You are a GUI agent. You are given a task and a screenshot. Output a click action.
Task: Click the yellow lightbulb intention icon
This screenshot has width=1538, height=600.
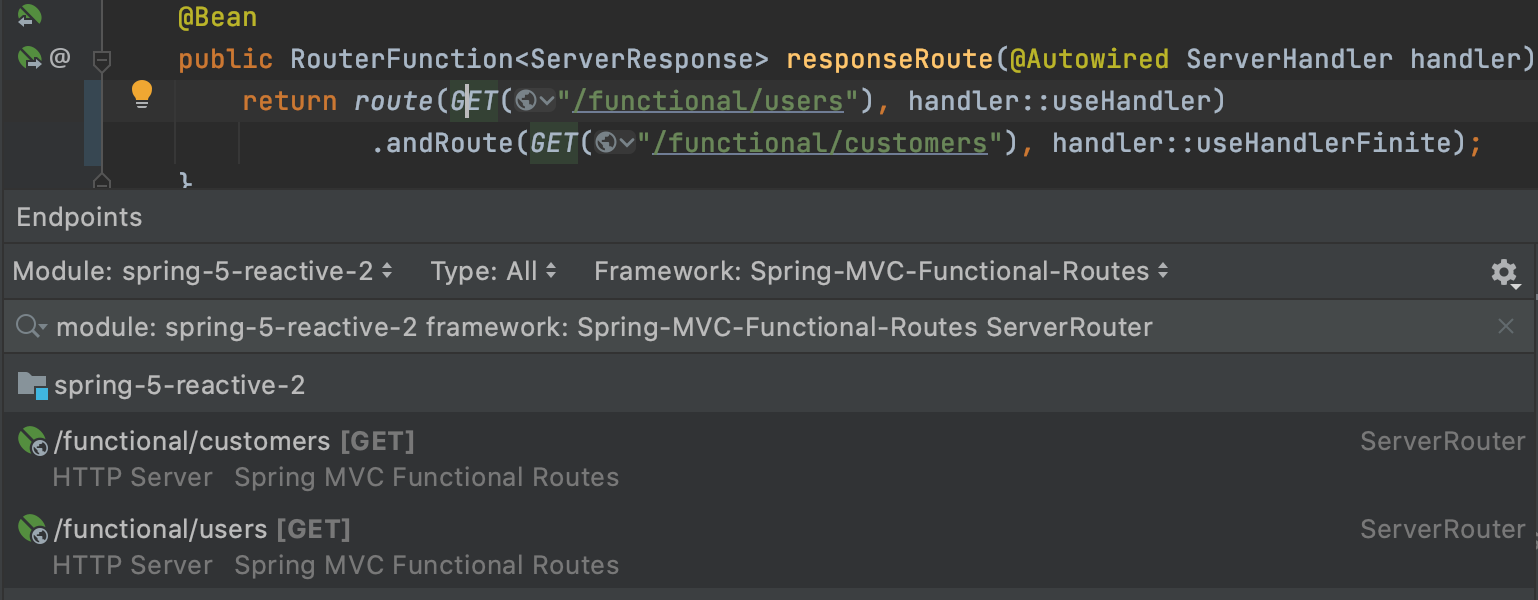[x=142, y=95]
